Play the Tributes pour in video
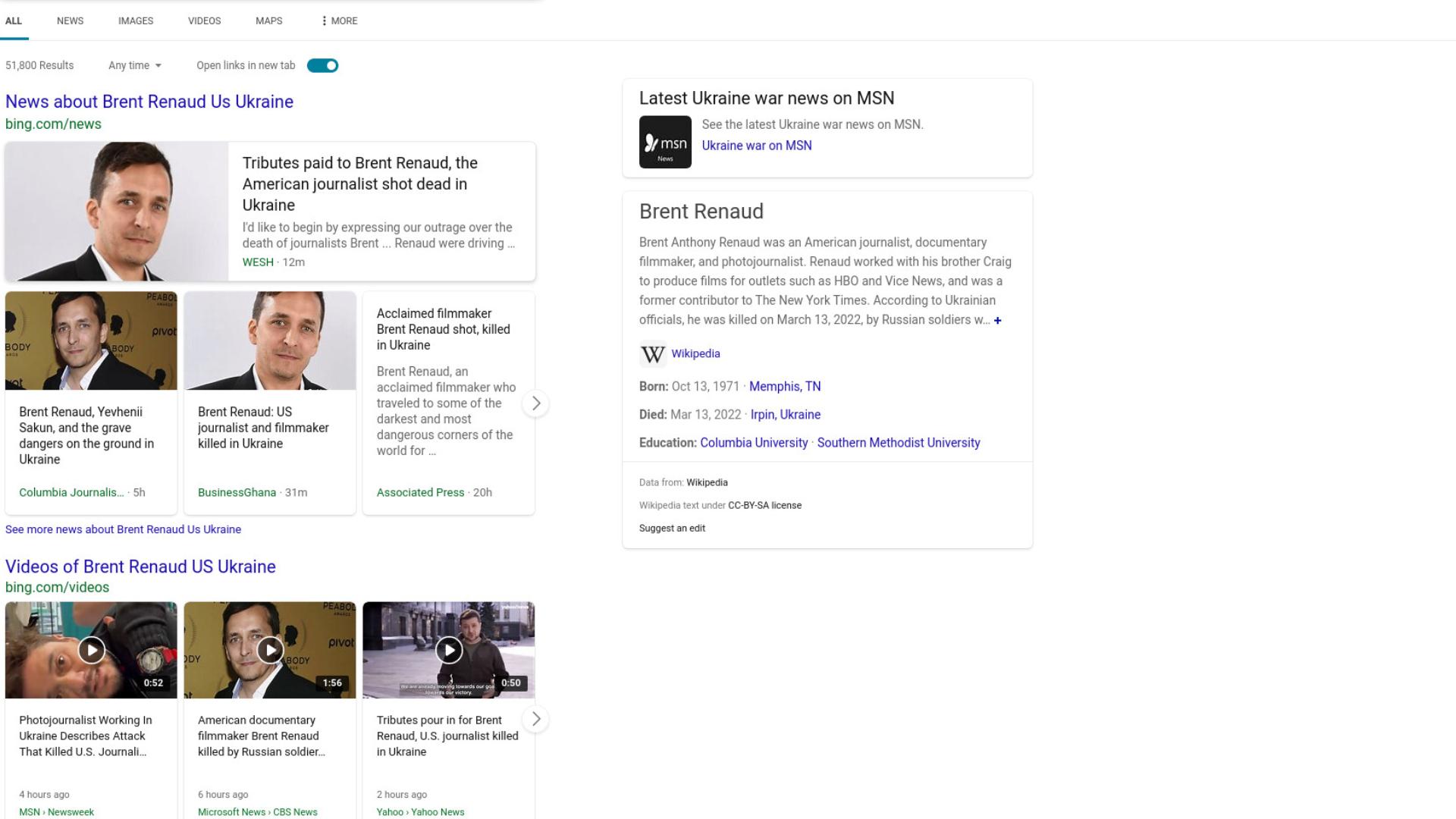Screen dimensions: 1456x819 pyautogui.click(x=449, y=650)
